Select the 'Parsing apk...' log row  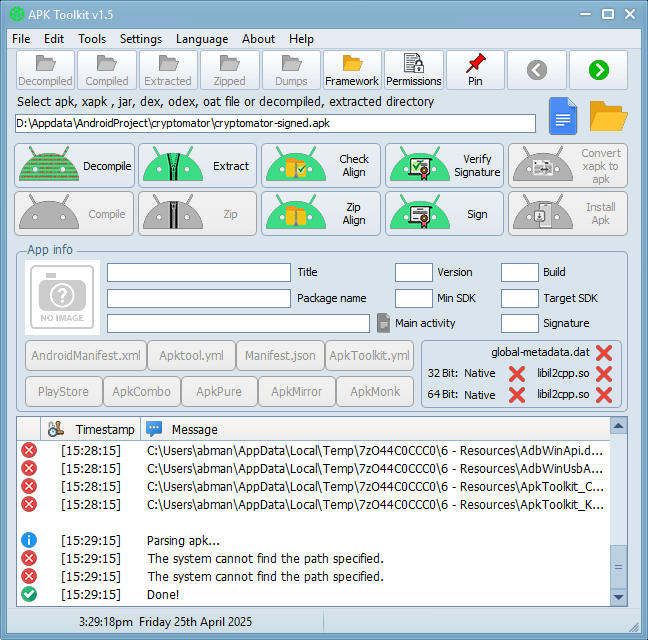tap(313, 540)
